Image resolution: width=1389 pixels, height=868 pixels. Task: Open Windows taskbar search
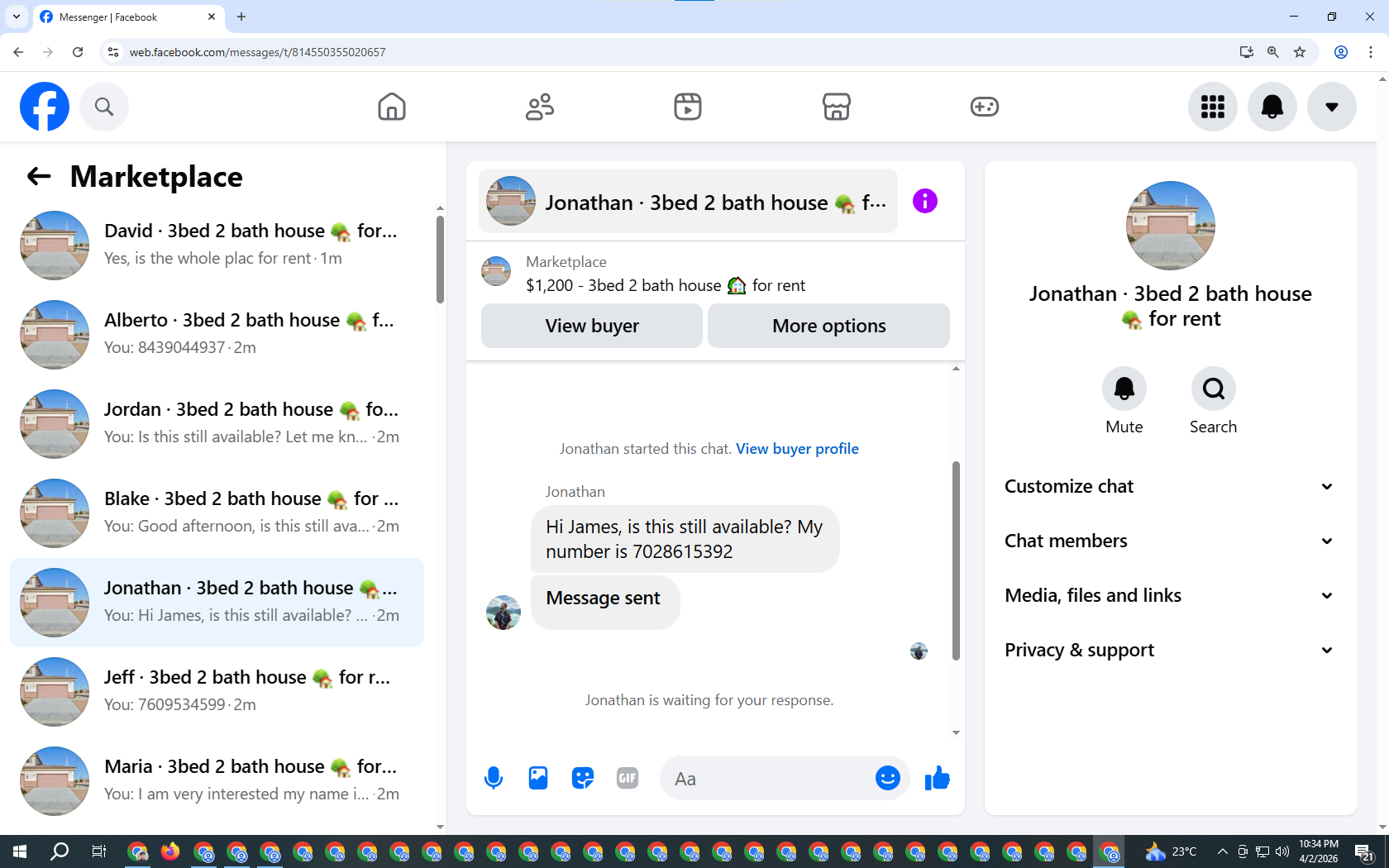60,851
